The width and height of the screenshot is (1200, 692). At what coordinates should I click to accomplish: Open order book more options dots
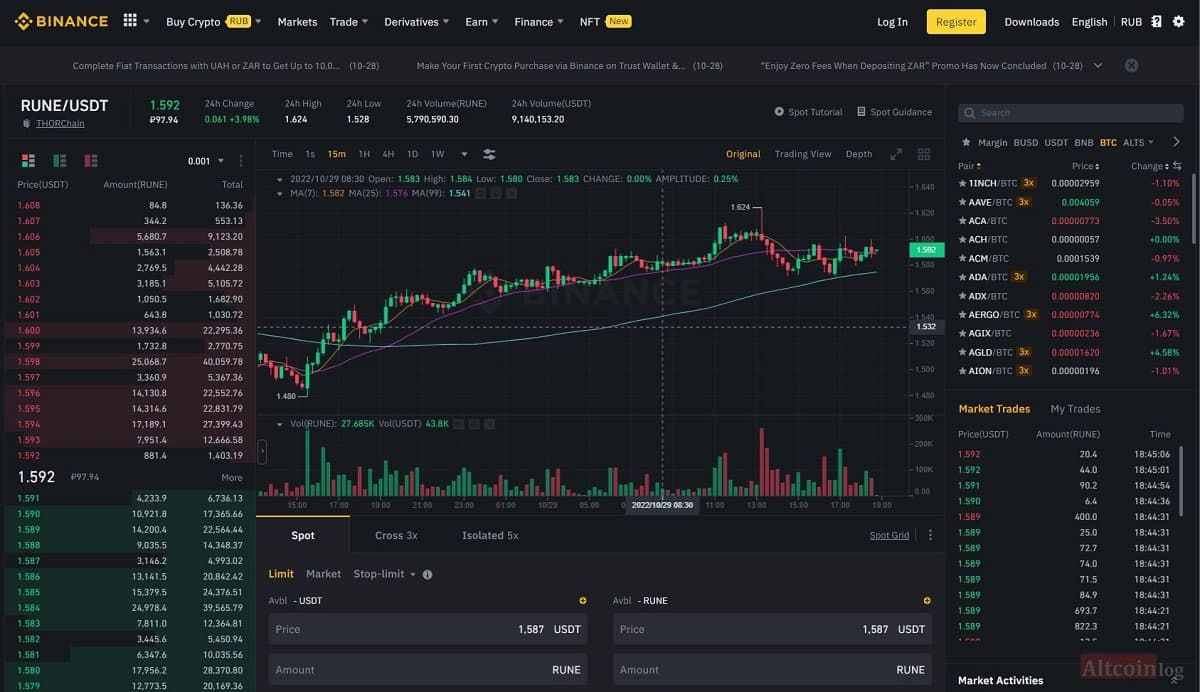point(241,160)
